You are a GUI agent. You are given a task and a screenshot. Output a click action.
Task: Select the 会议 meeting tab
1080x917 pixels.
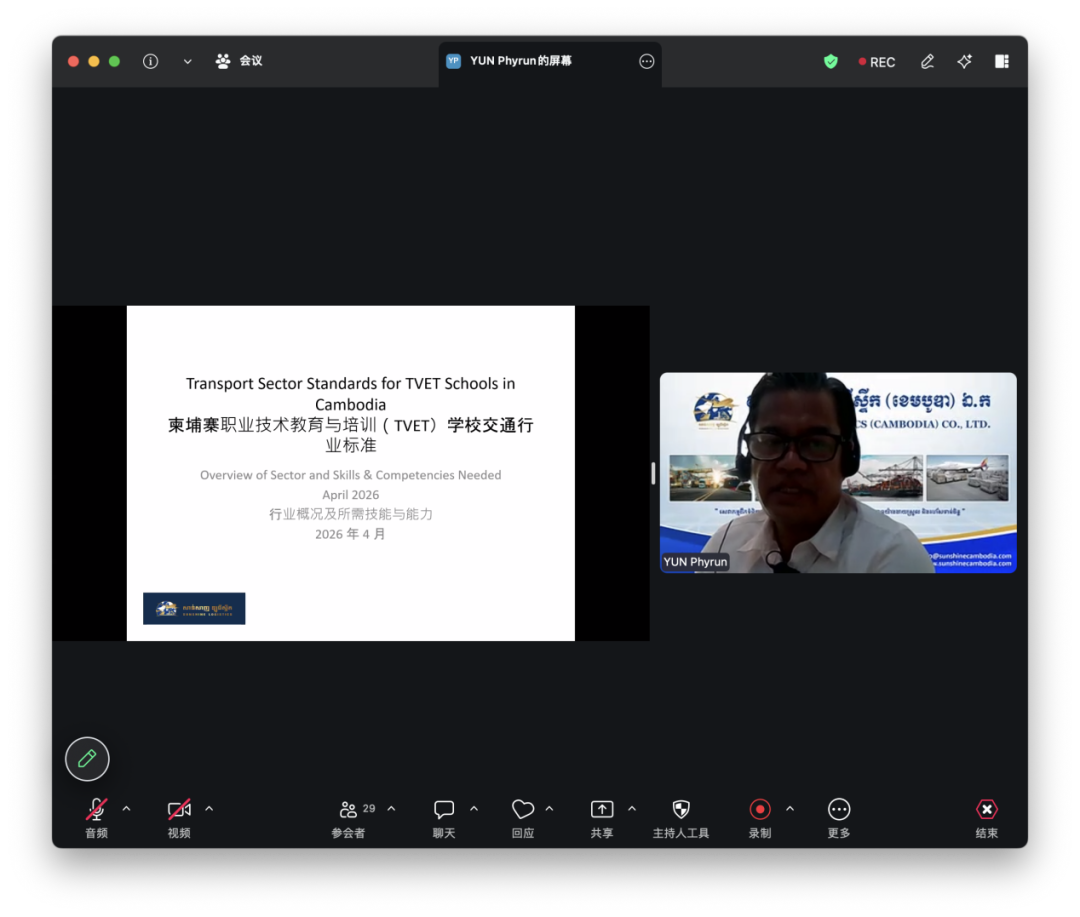(x=239, y=61)
